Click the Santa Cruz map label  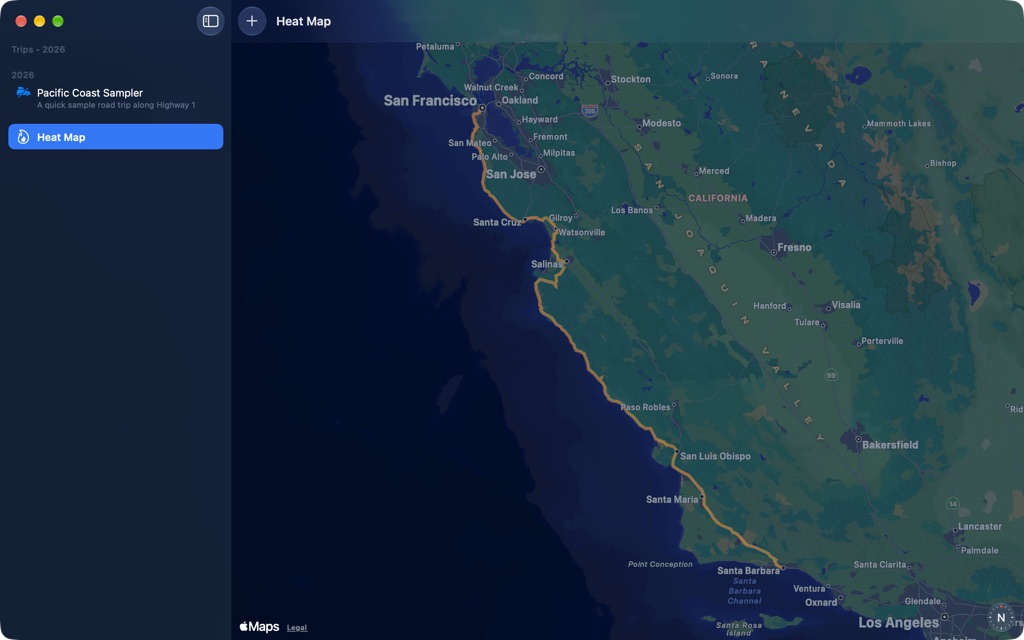pos(497,222)
